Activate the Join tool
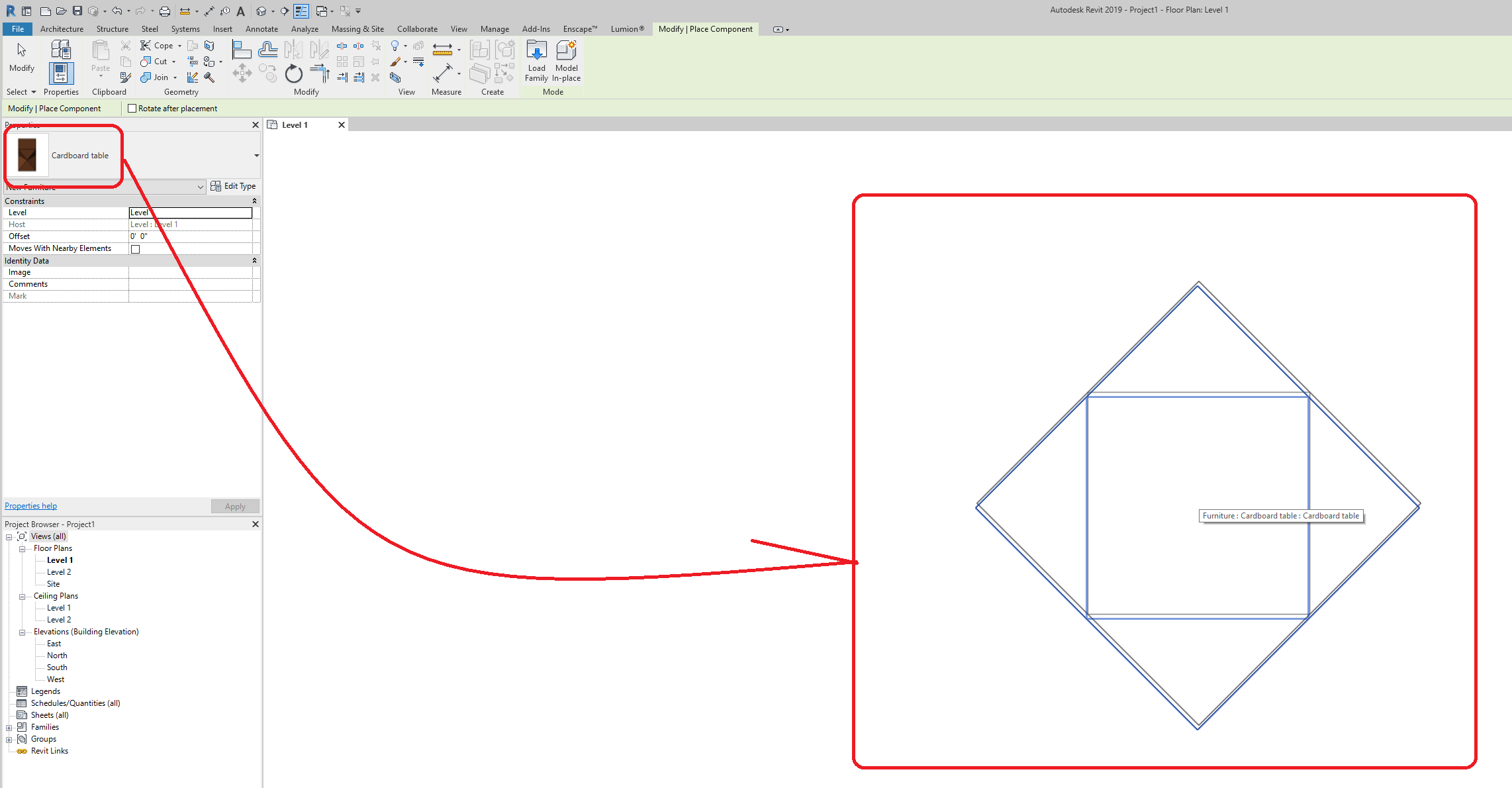1512x788 pixels. (x=157, y=77)
